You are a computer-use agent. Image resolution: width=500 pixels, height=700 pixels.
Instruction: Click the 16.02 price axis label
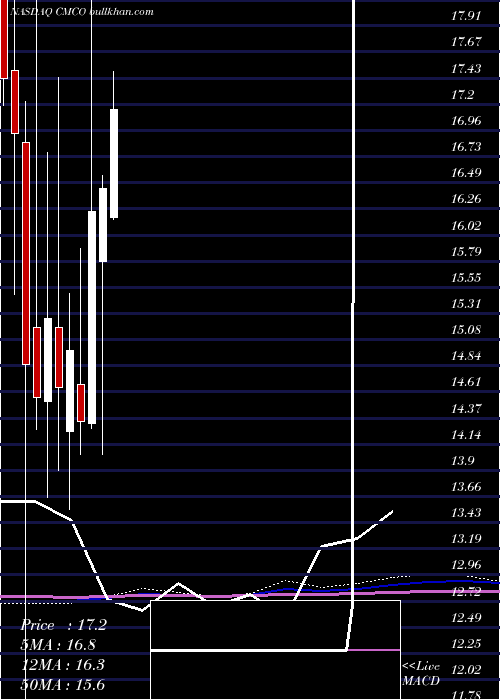(466, 225)
